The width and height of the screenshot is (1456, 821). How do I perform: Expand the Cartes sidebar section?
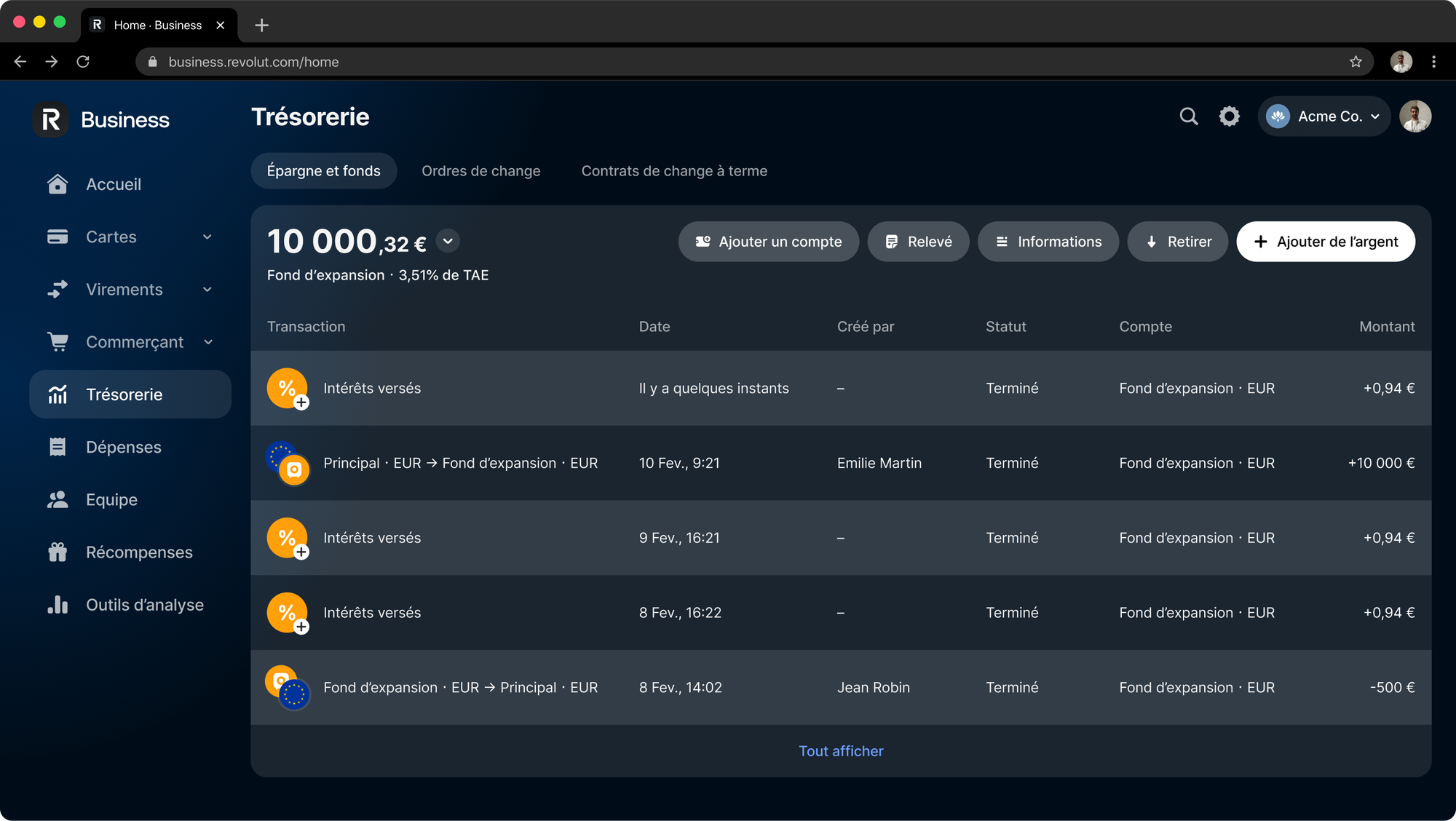click(207, 237)
